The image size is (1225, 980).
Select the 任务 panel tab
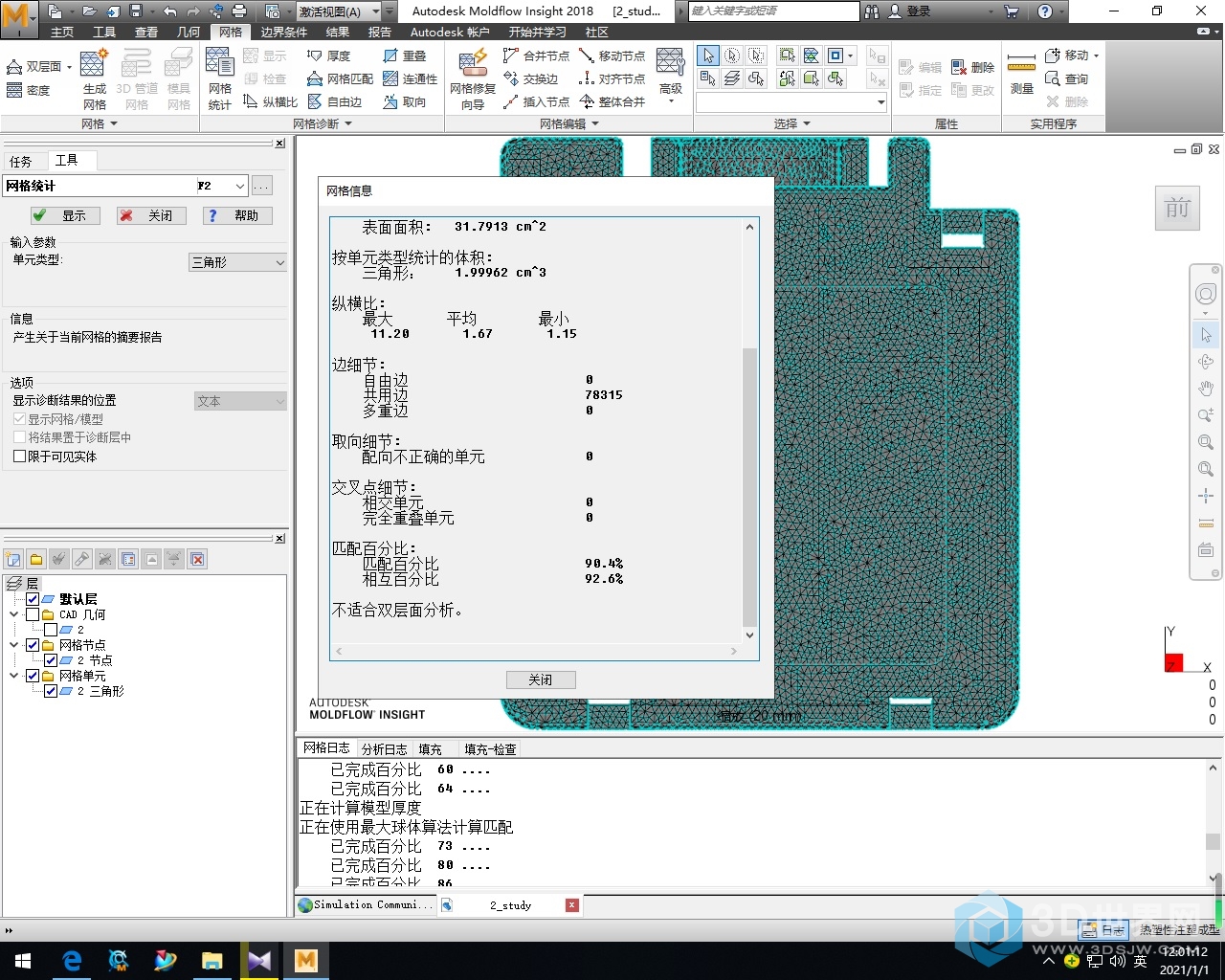(x=20, y=162)
